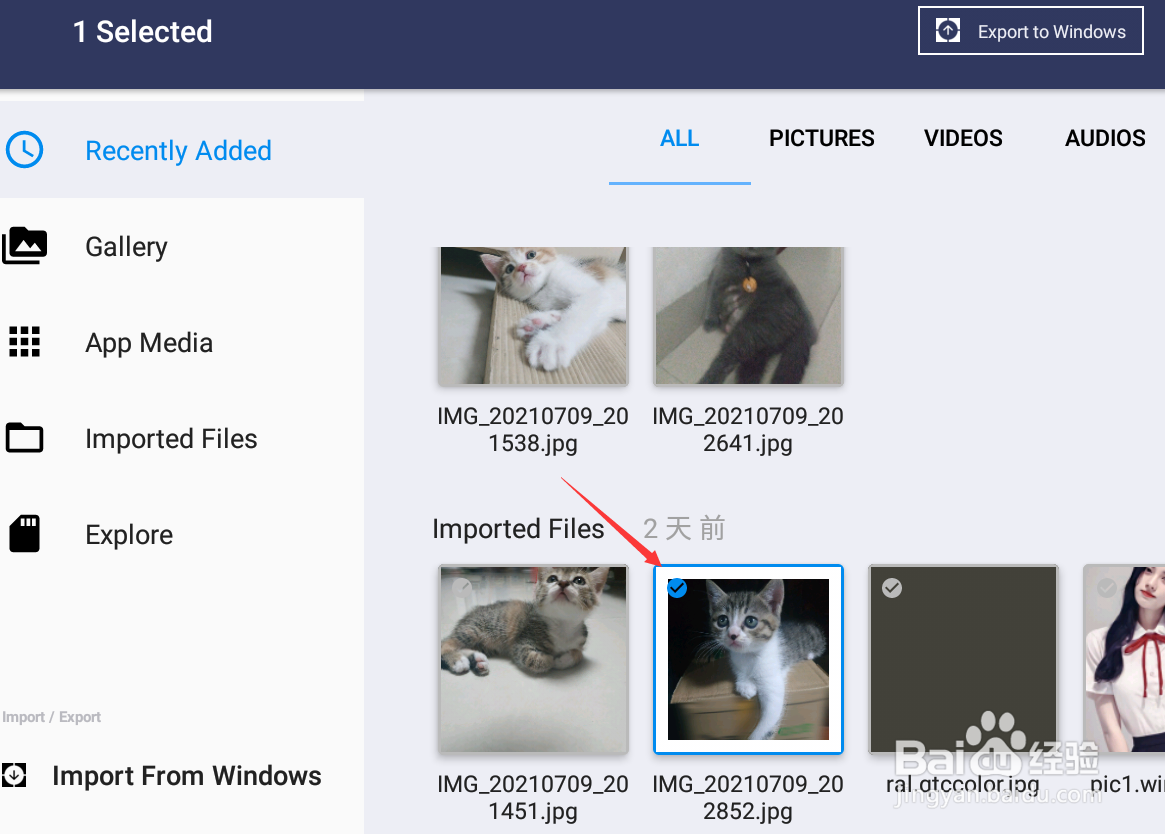The image size is (1165, 834).
Task: Switch to the VIDEOS tab
Action: (x=963, y=138)
